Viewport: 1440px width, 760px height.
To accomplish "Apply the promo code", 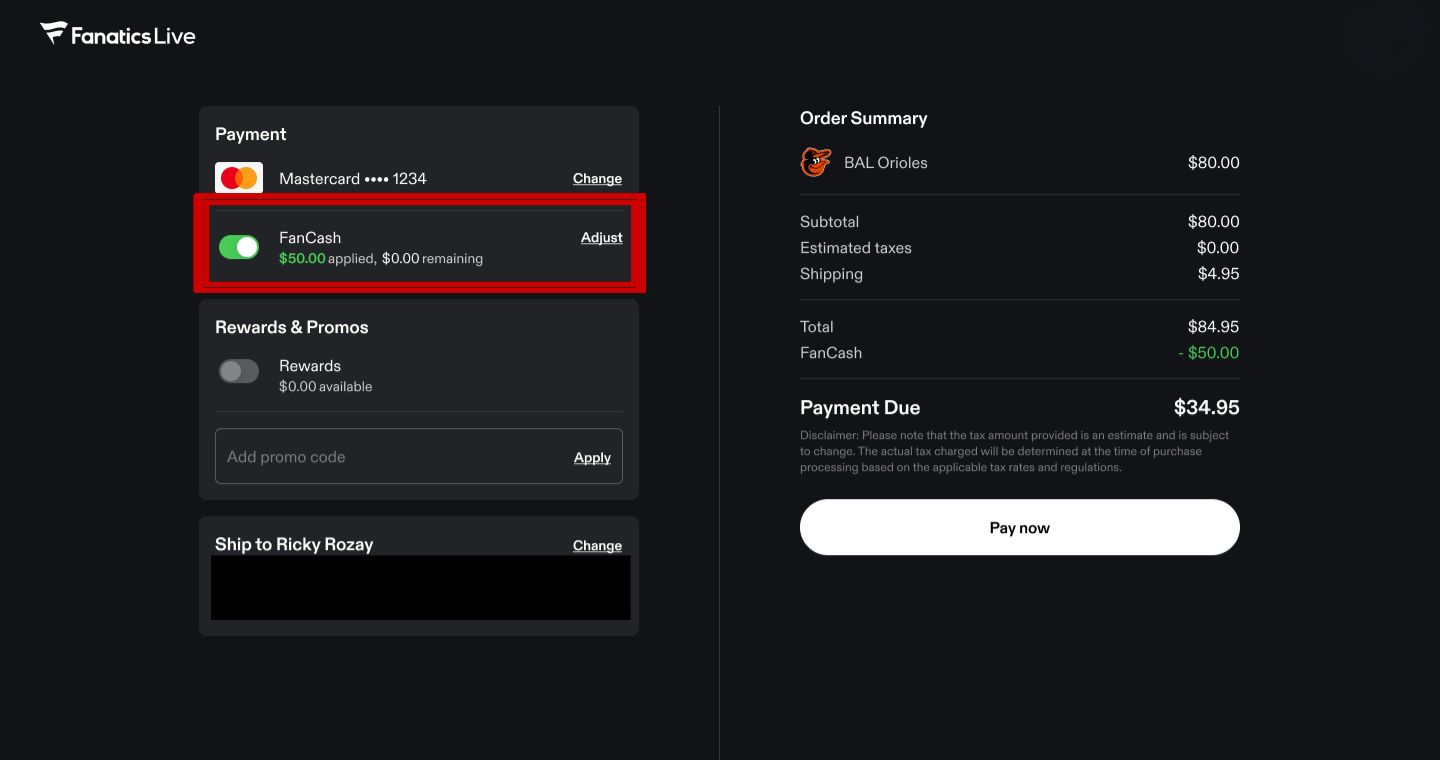I will [x=592, y=458].
